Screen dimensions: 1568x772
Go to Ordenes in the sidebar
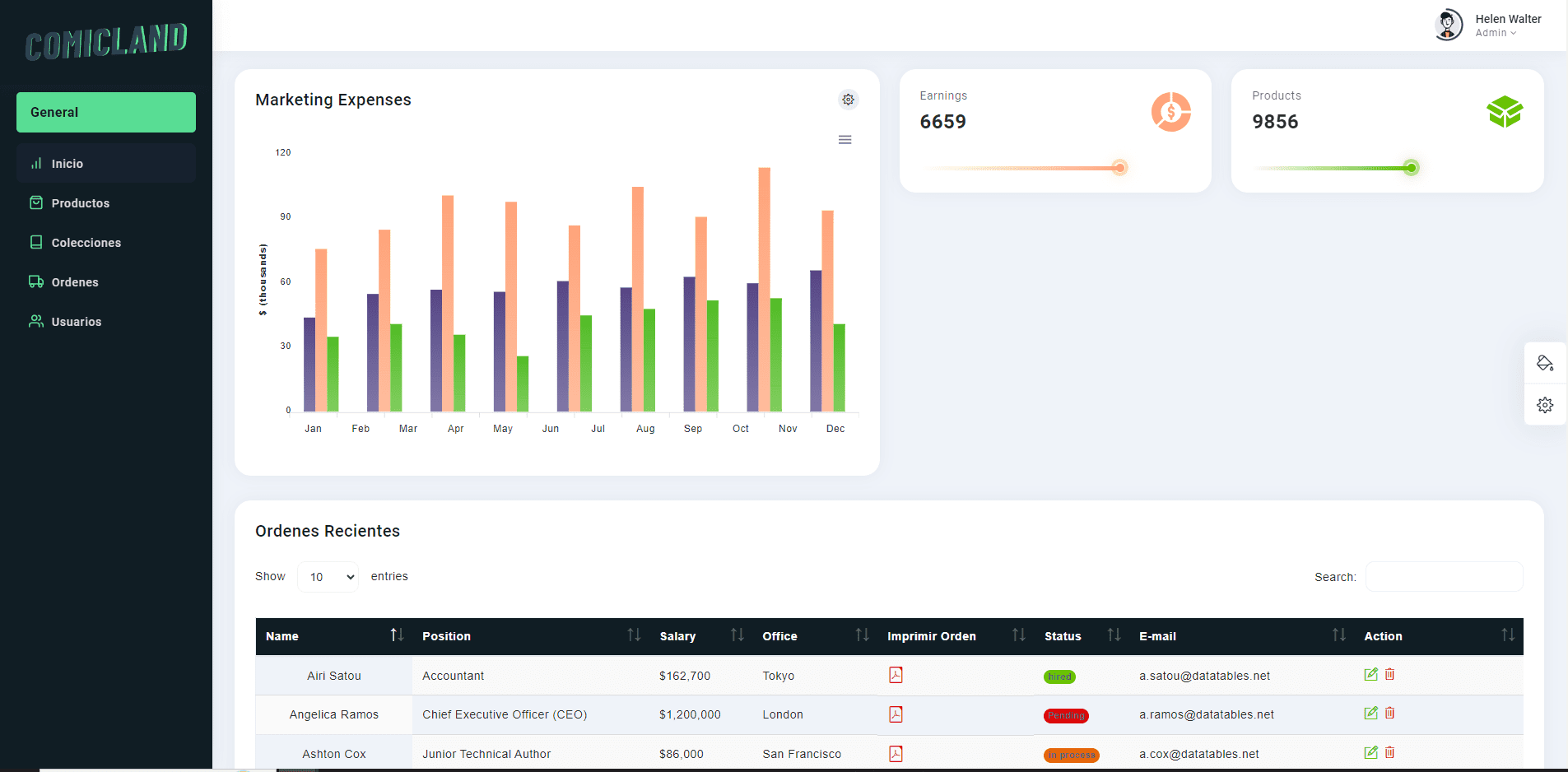coord(75,282)
